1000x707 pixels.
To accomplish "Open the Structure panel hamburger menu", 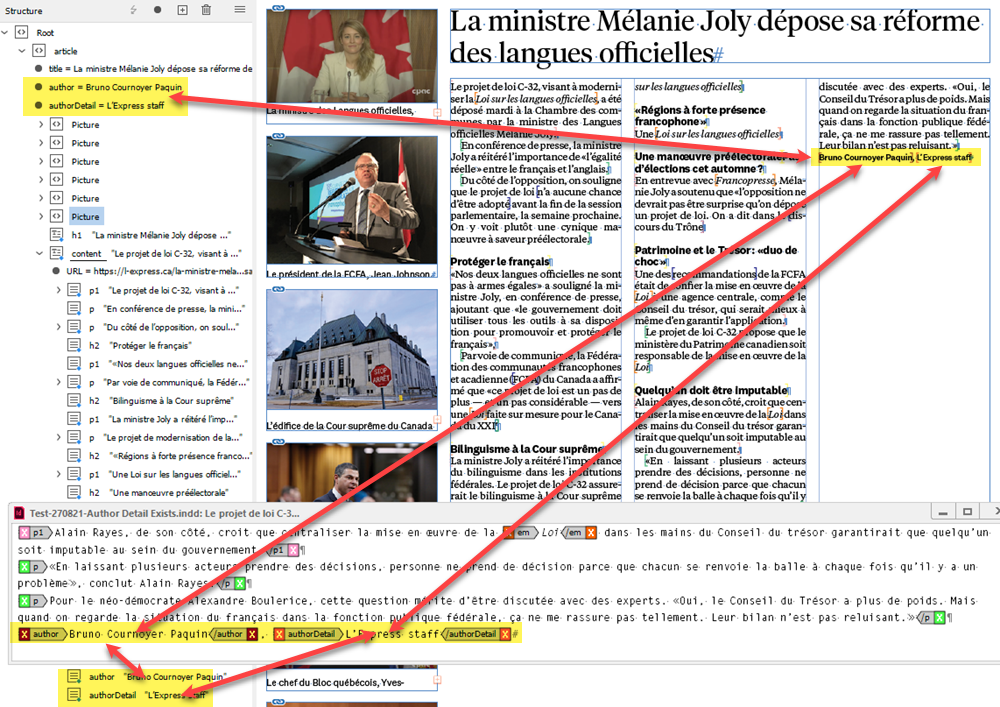I will pos(240,10).
